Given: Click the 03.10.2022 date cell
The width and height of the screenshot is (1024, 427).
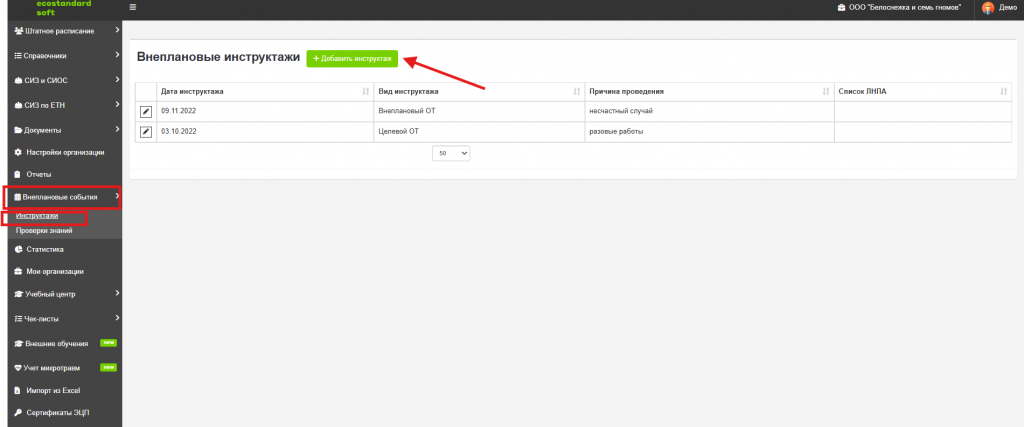Looking at the screenshot, I should [265, 132].
